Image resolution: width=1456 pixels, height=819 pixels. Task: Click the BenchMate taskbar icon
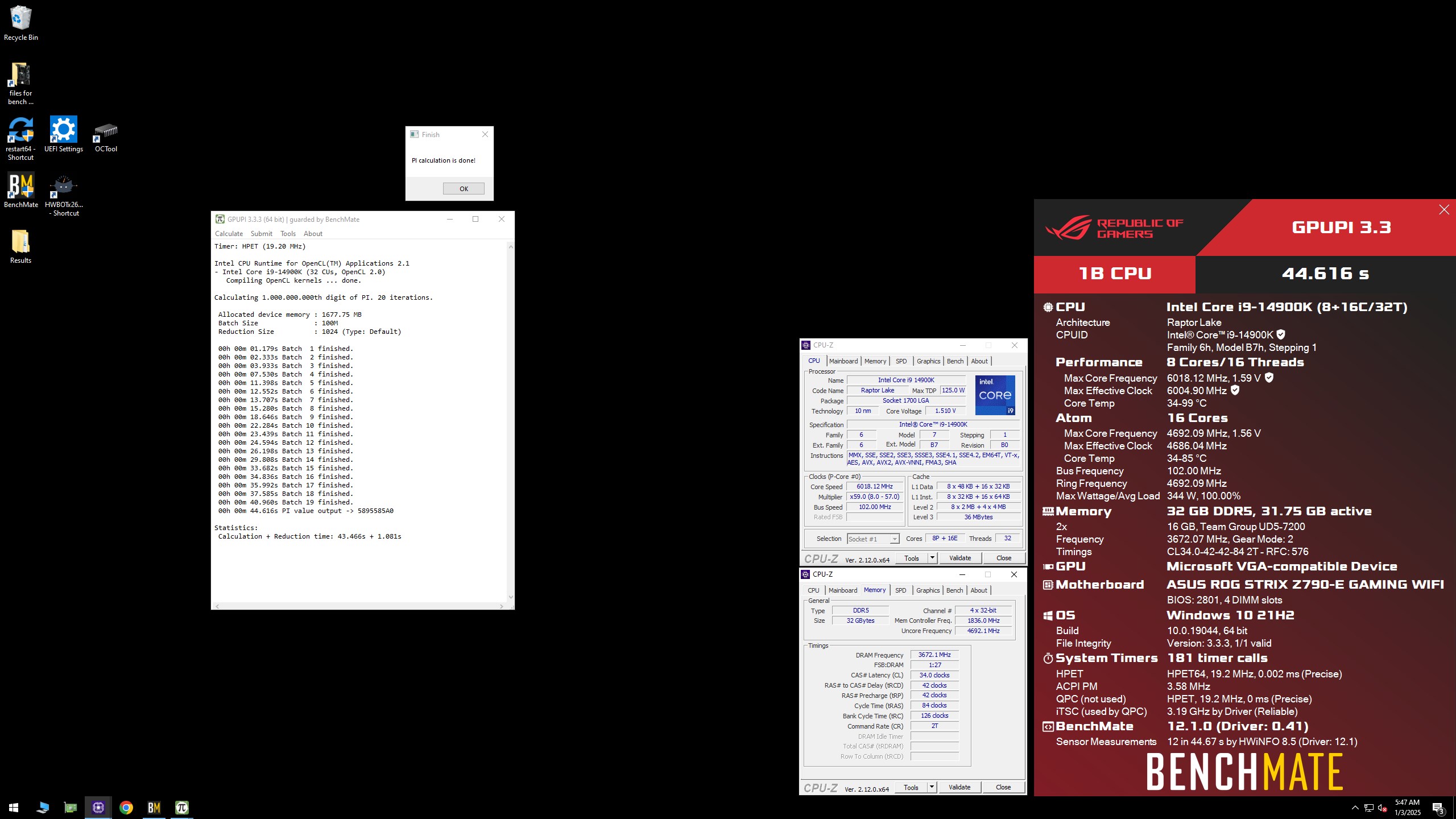point(154,808)
